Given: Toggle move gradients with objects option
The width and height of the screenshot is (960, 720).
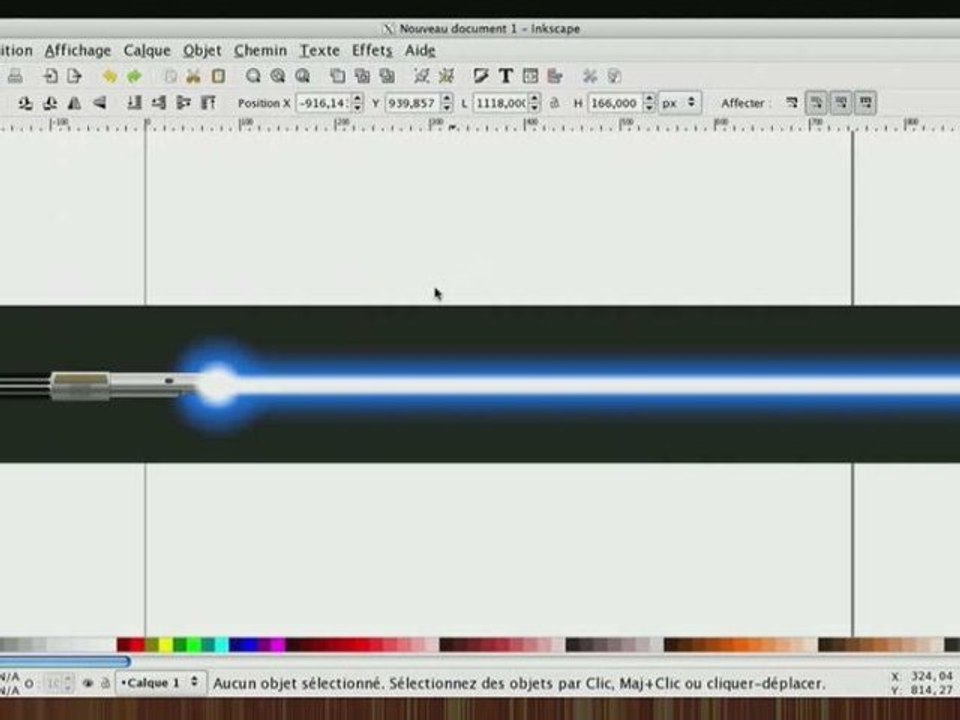Looking at the screenshot, I should click(841, 103).
